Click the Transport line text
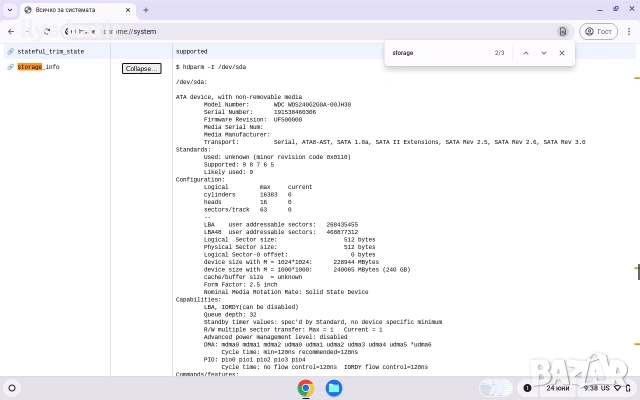The width and height of the screenshot is (640, 400). coord(394,142)
